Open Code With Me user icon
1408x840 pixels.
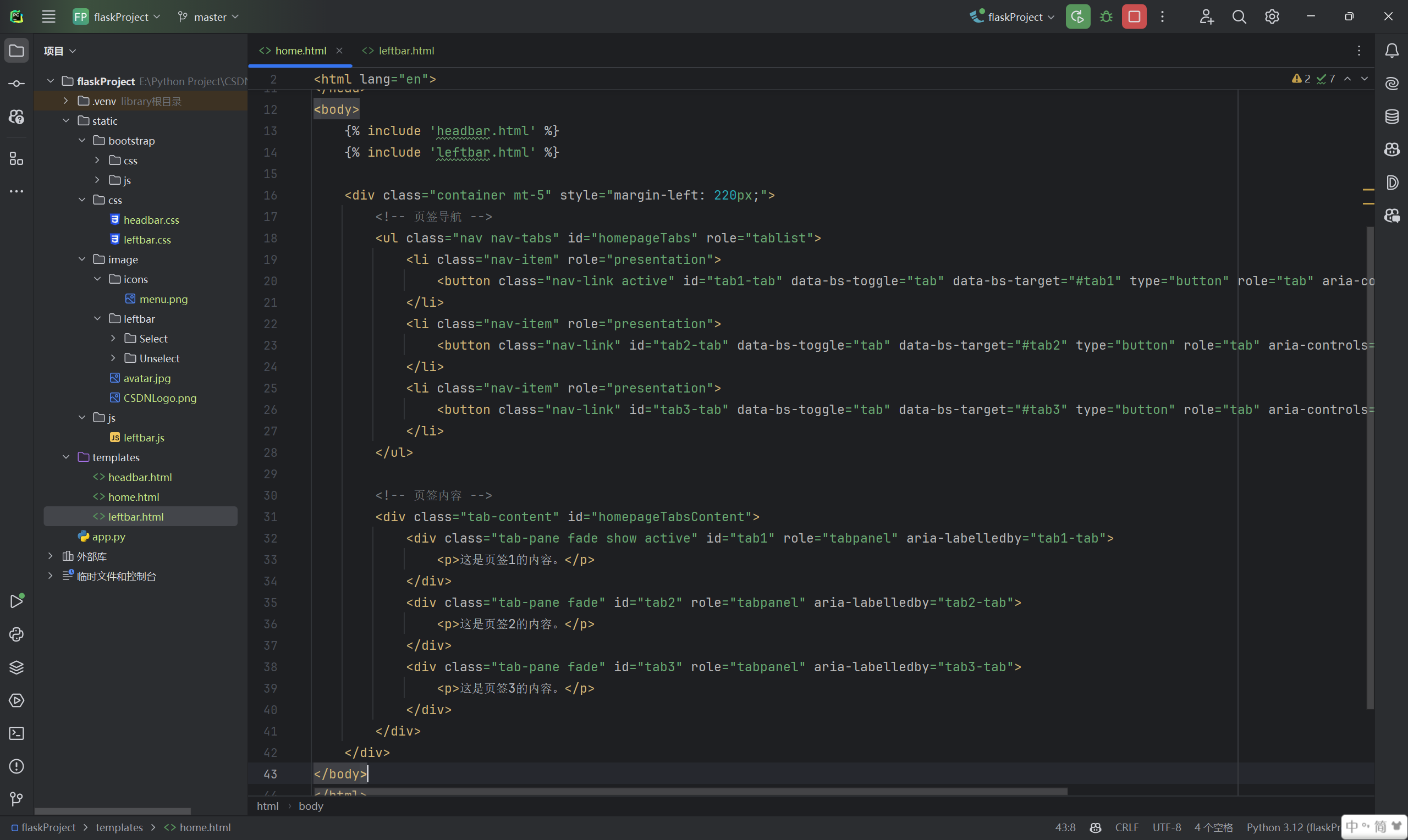pos(1207,17)
